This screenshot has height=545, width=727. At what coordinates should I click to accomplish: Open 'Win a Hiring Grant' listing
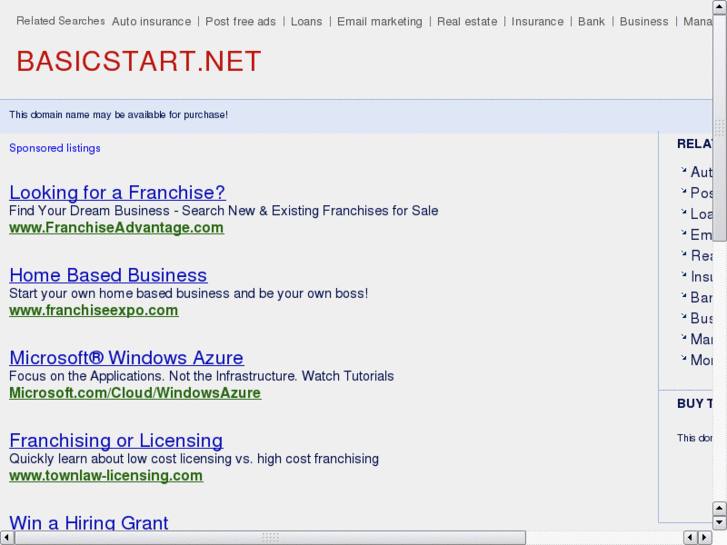coord(89,523)
